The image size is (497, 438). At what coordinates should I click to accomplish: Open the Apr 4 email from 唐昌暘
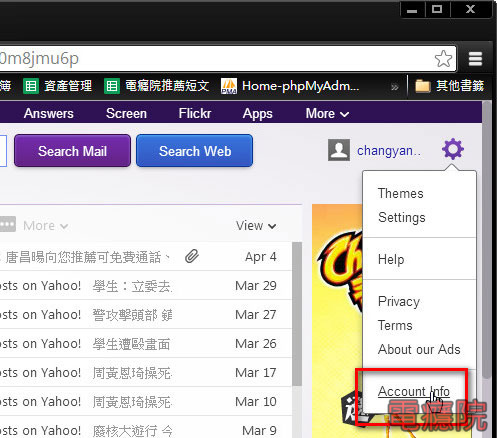146,257
